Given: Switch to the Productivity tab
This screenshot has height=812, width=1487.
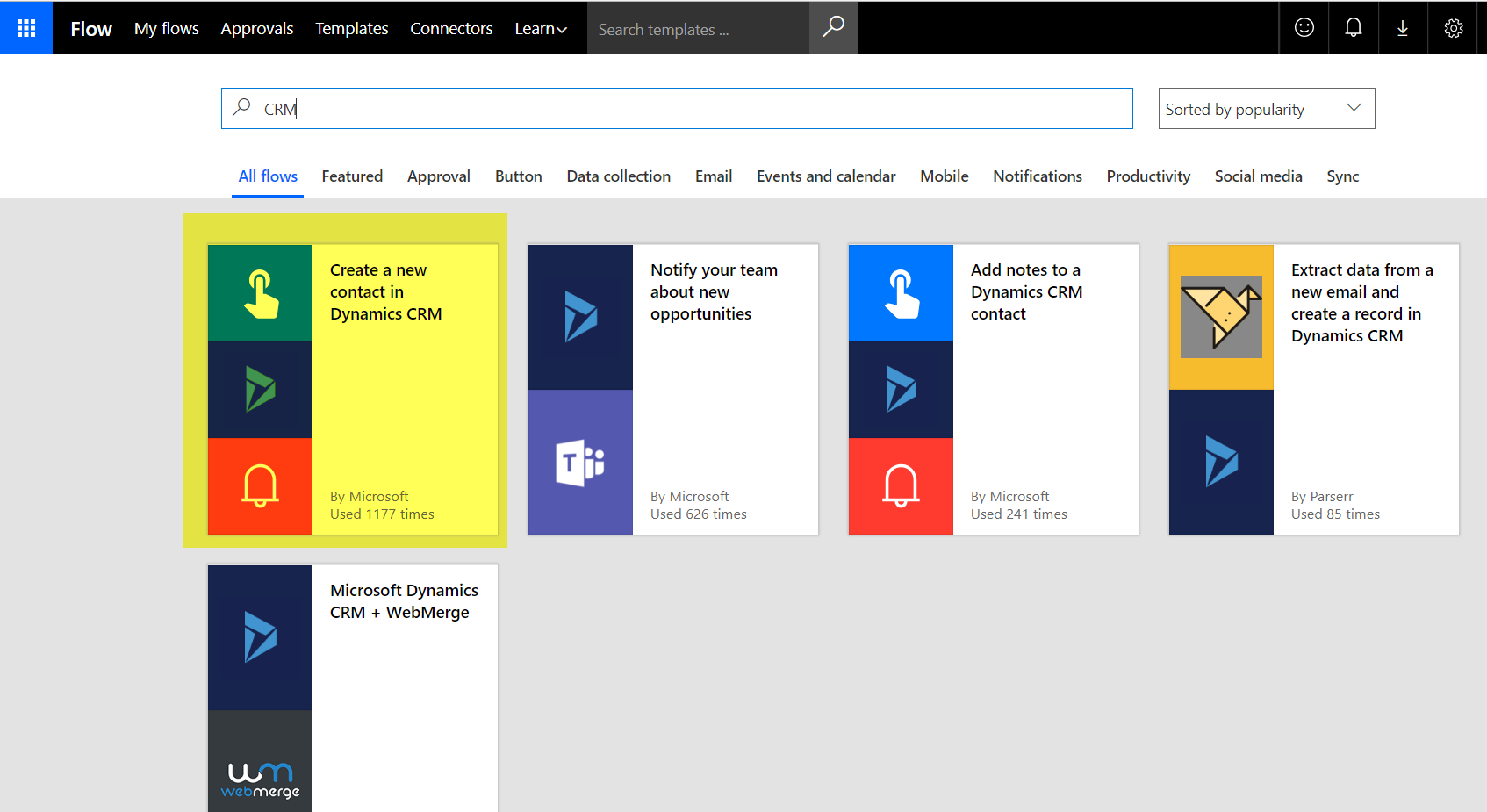Looking at the screenshot, I should [x=1148, y=176].
